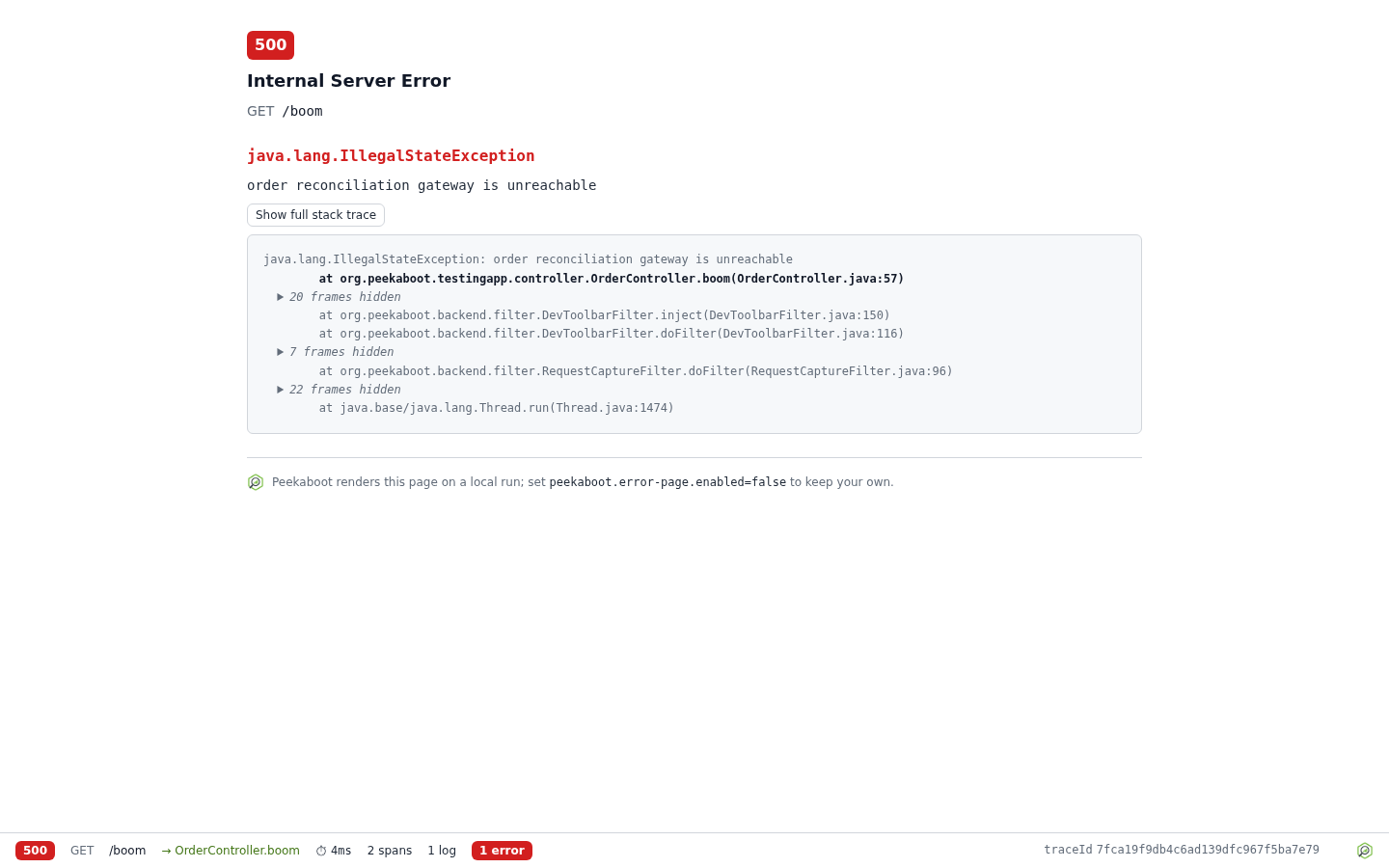
Task: Click the stopwatch icon beside 4ms
Action: pyautogui.click(x=321, y=851)
